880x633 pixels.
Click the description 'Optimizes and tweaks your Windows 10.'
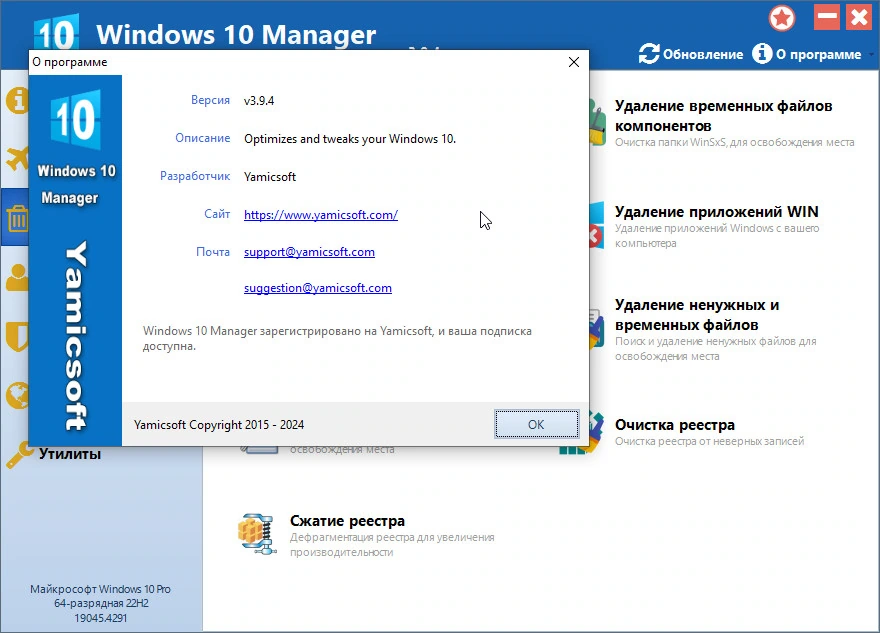coord(350,139)
